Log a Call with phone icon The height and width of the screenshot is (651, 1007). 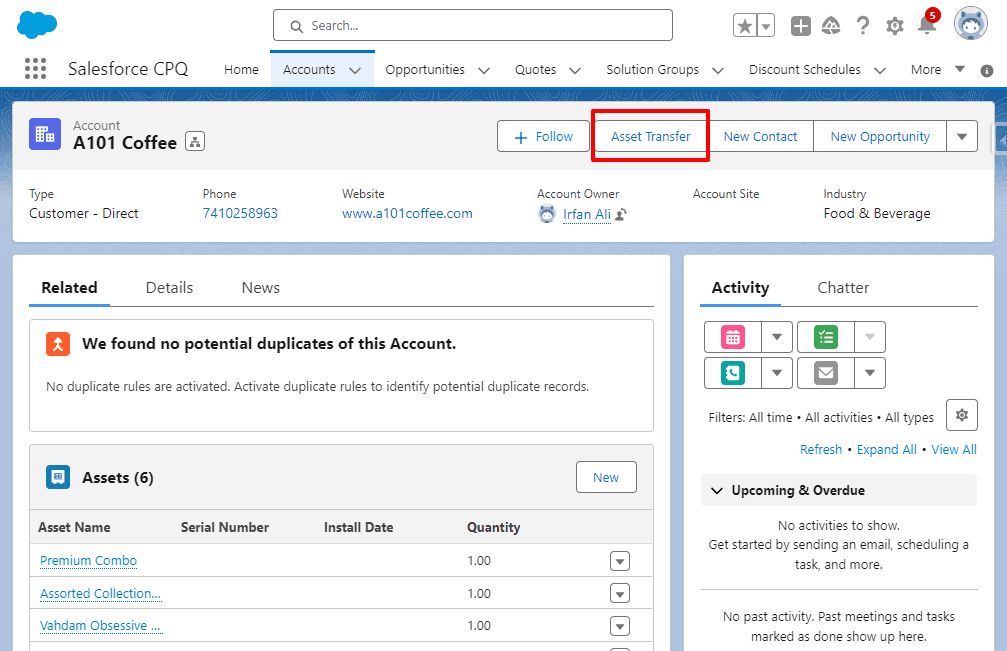[733, 373]
